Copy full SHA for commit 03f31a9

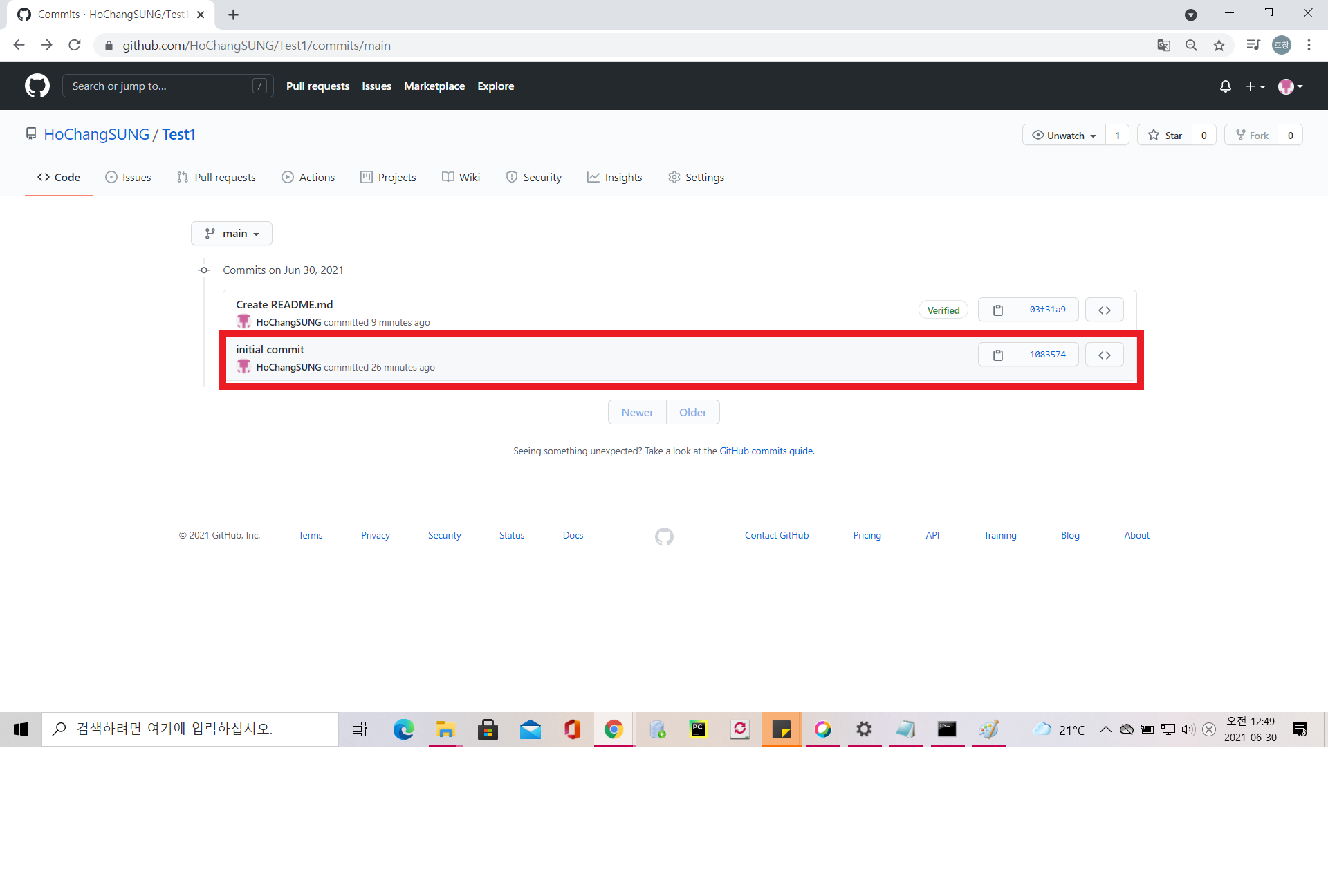(x=997, y=310)
